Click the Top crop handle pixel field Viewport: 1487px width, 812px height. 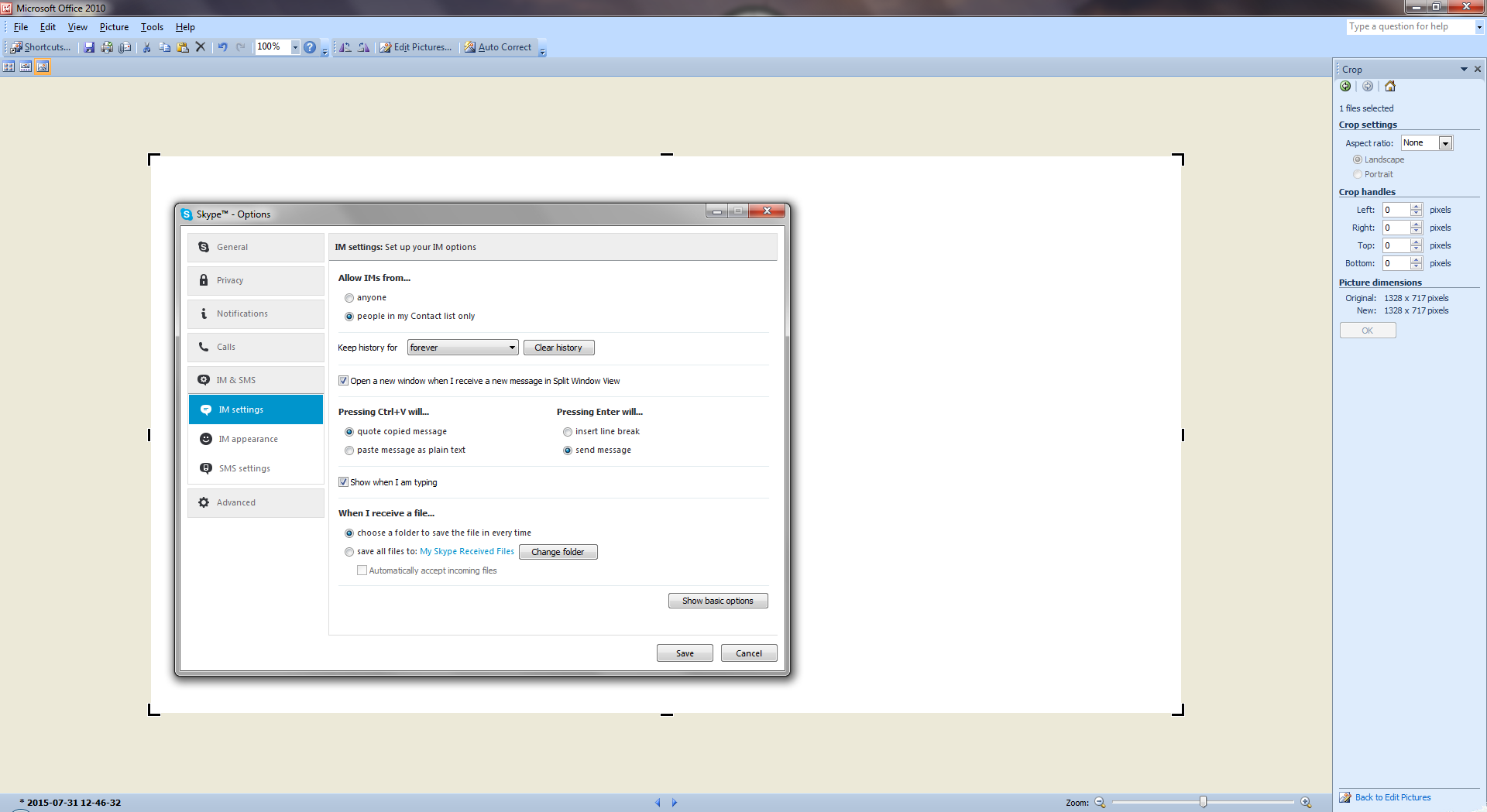[x=1396, y=245]
